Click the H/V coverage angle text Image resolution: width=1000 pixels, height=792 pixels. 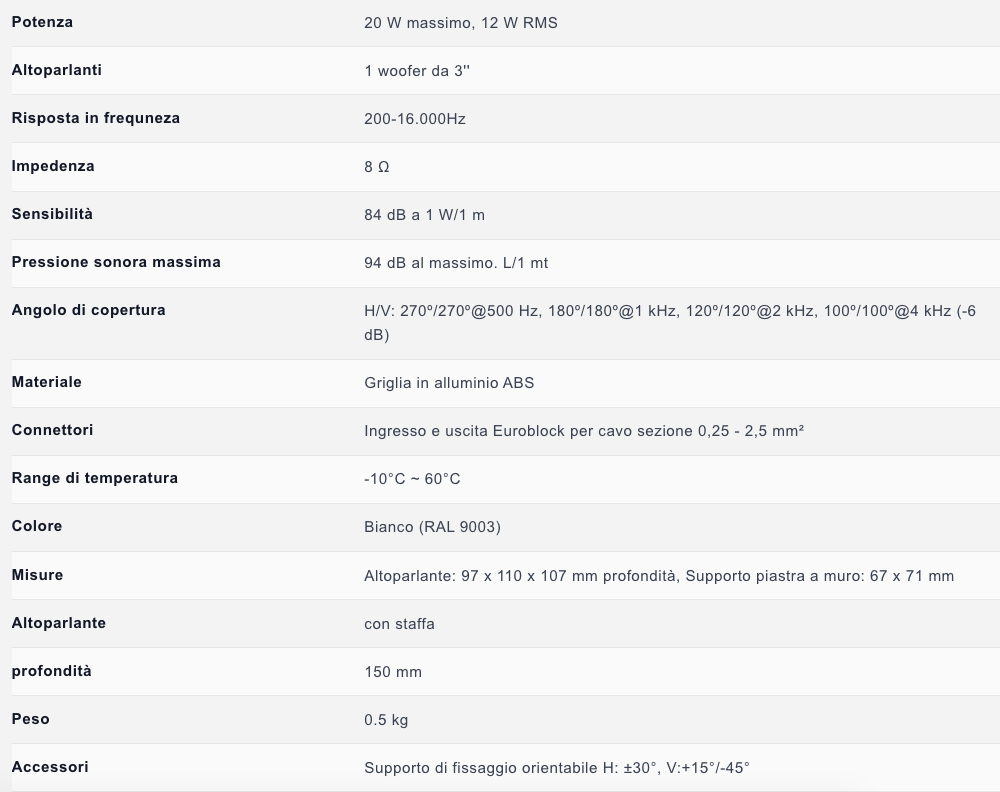coord(670,323)
